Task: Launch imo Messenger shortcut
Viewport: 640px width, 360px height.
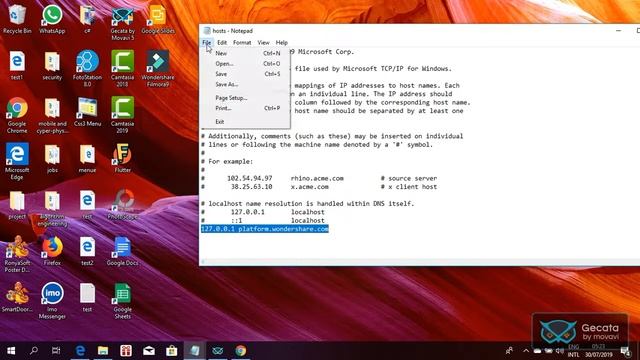Action: [52, 300]
